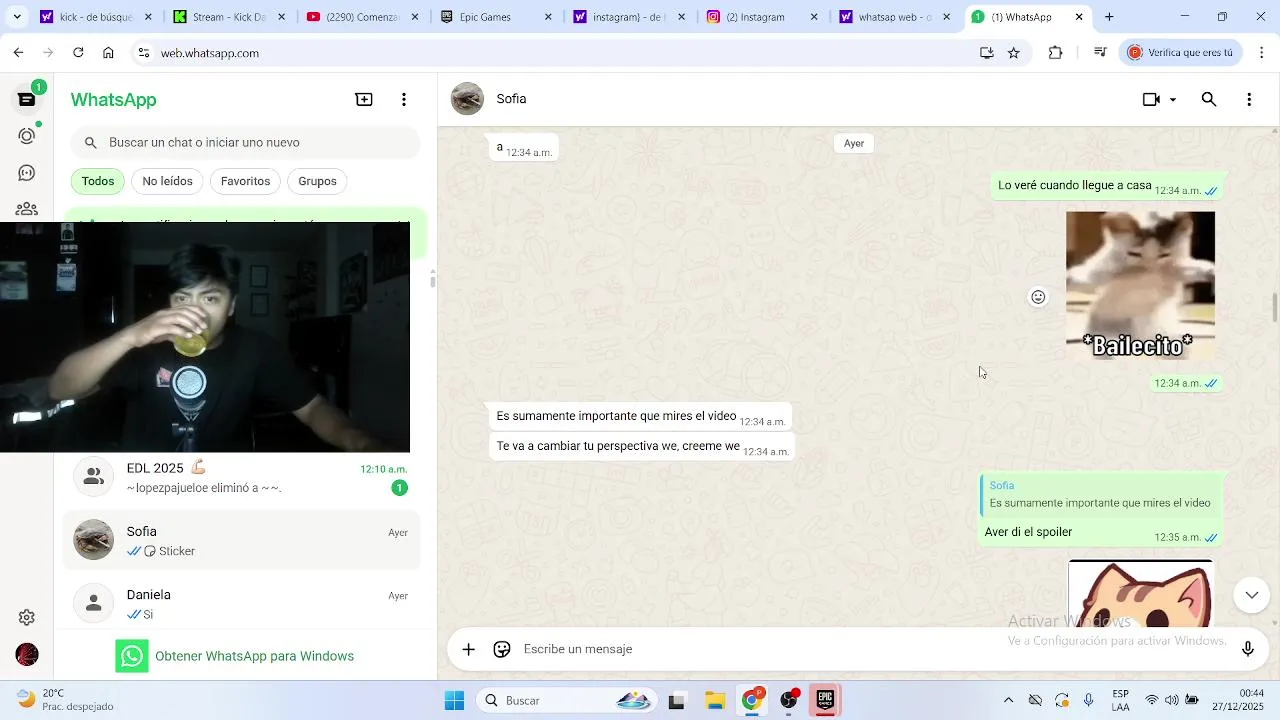The image size is (1280, 720).
Task: Open the Channels sidebar icon
Action: 27,173
